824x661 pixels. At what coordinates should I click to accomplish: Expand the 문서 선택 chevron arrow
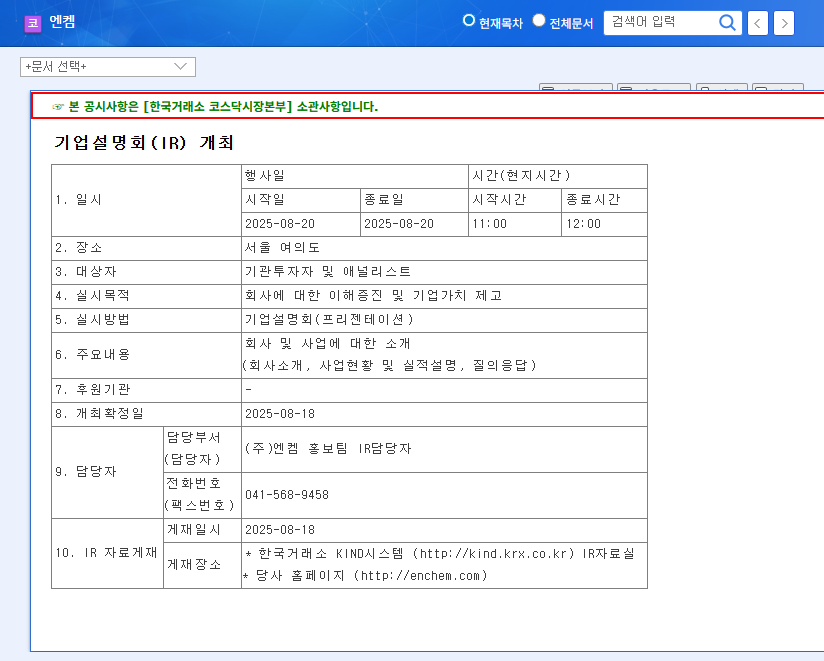(180, 66)
